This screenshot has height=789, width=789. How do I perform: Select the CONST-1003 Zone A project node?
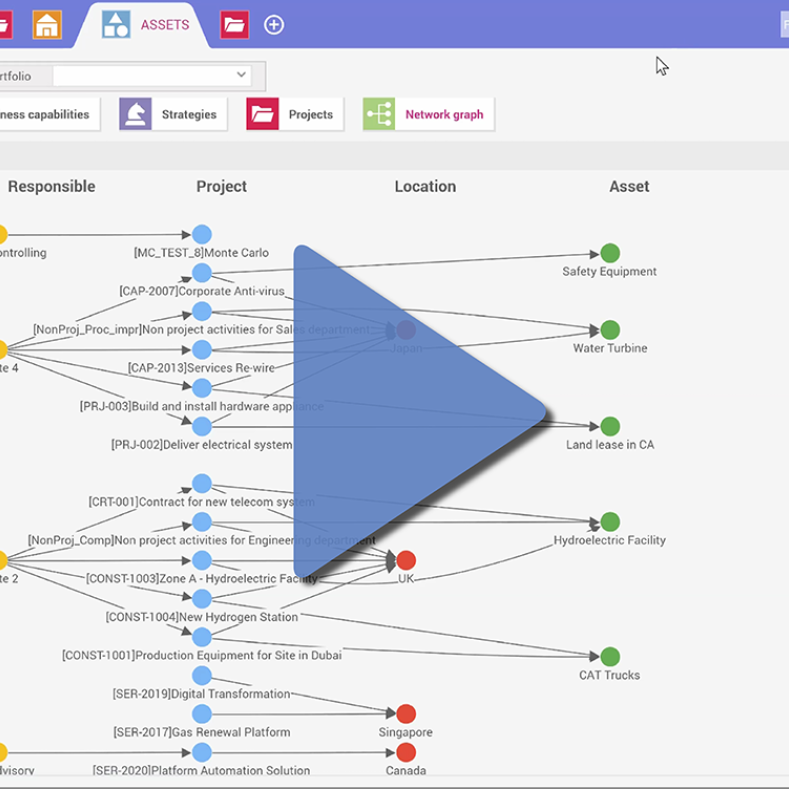point(202,560)
